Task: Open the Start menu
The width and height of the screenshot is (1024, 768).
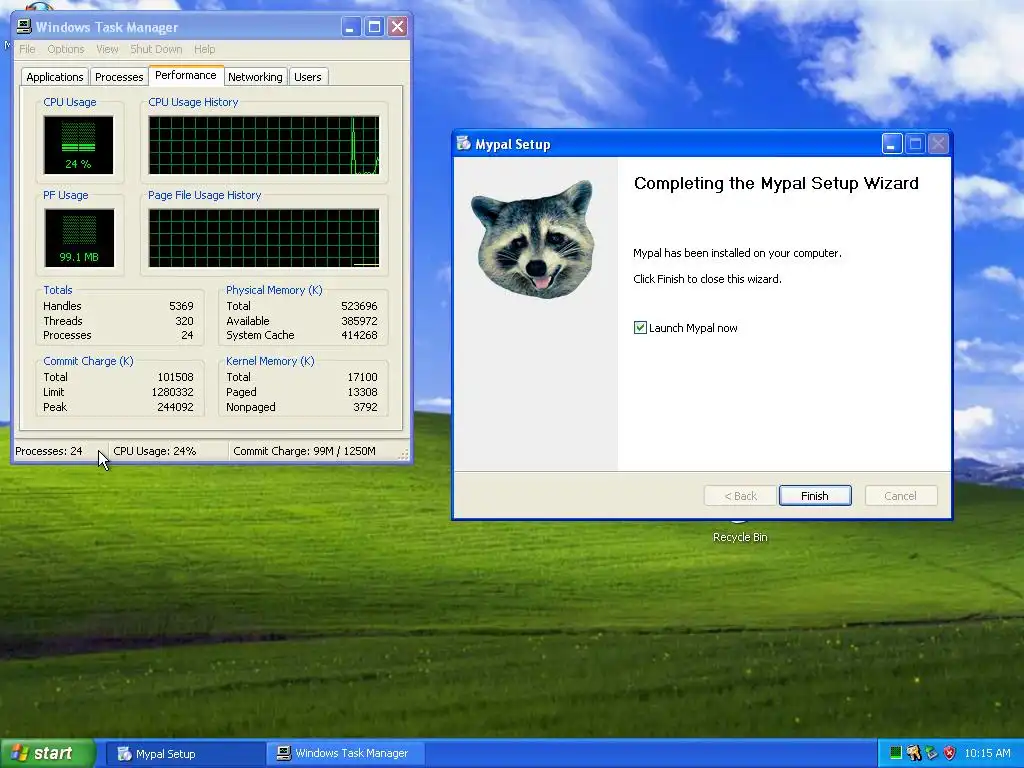Action: coord(47,753)
